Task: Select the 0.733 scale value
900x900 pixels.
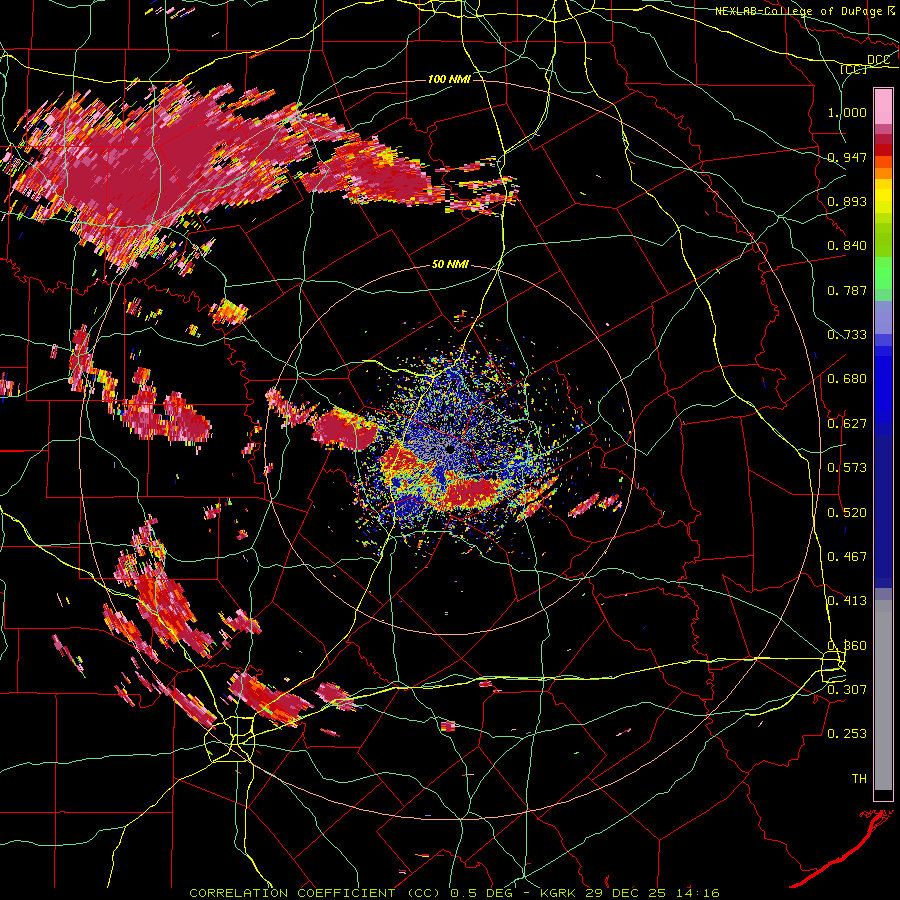Action: 847,334
